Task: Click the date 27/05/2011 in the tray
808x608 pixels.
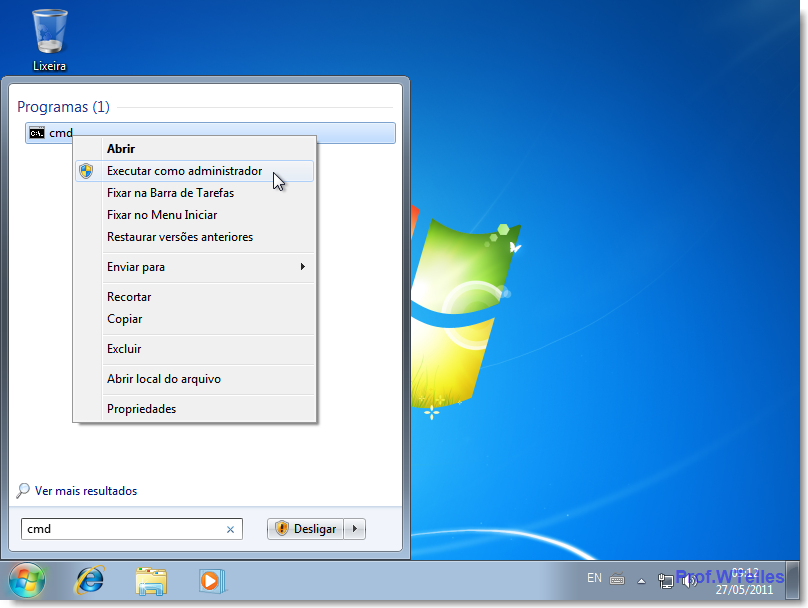Action: click(744, 590)
